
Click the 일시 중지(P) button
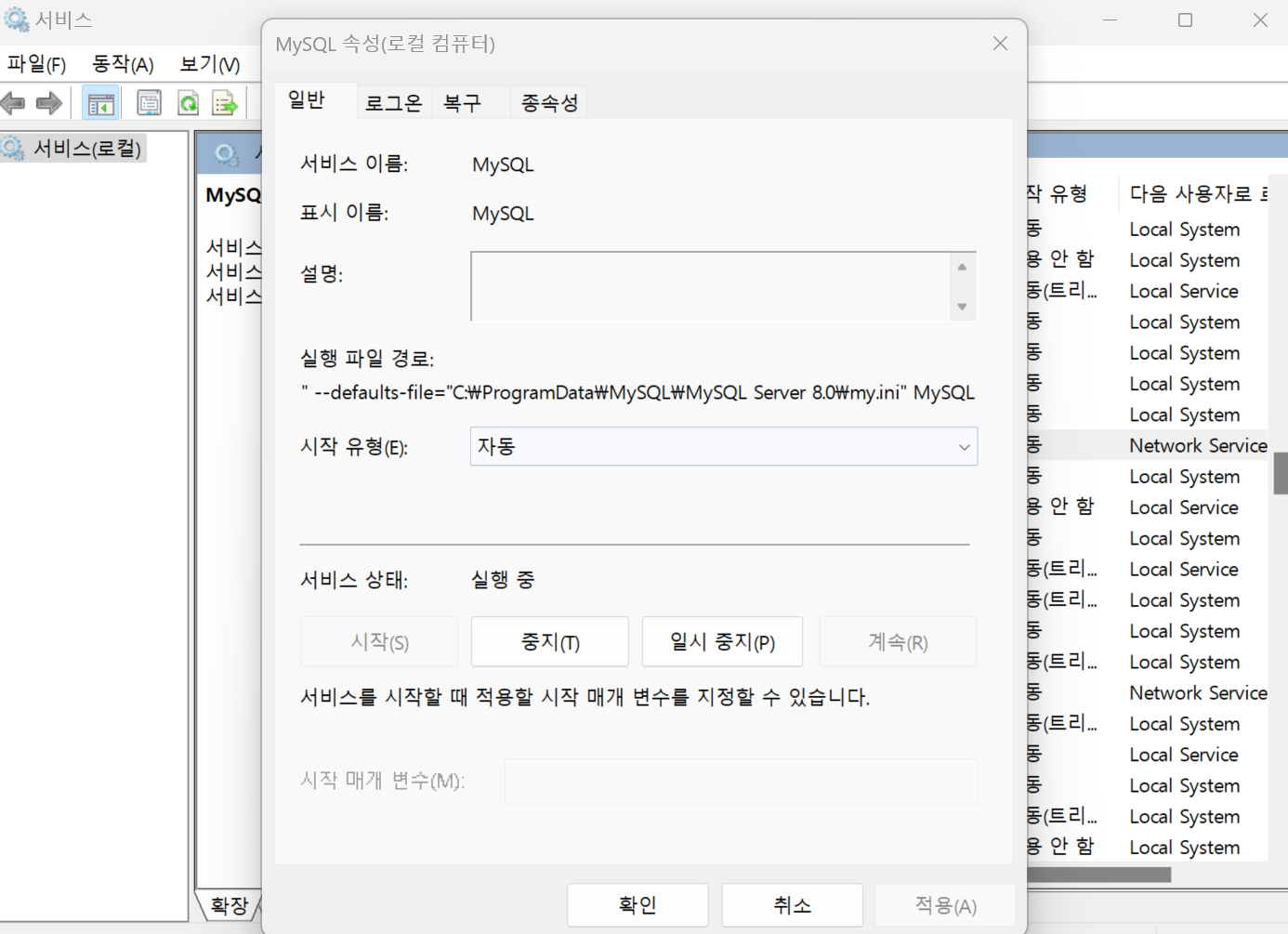[x=722, y=642]
